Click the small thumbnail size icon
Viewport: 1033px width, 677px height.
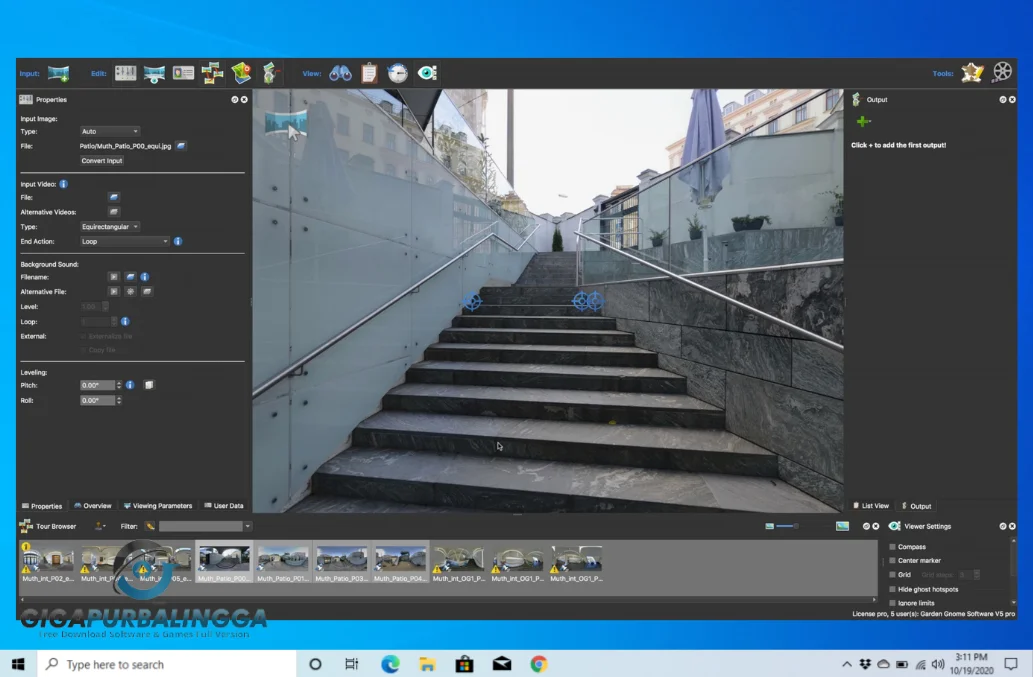(769, 526)
